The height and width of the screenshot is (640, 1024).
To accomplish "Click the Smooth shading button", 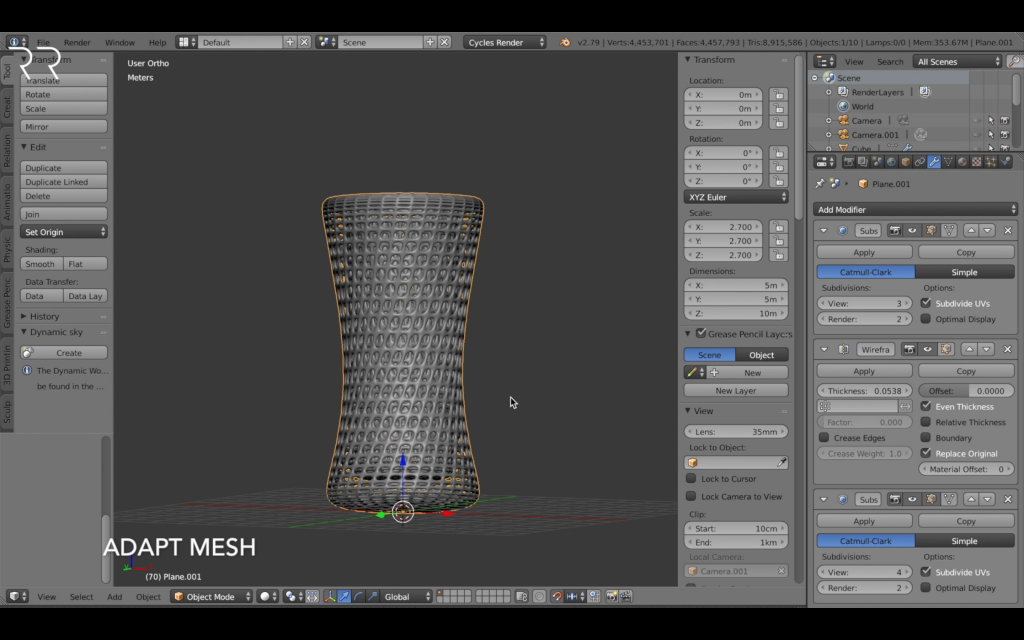I will 41,264.
